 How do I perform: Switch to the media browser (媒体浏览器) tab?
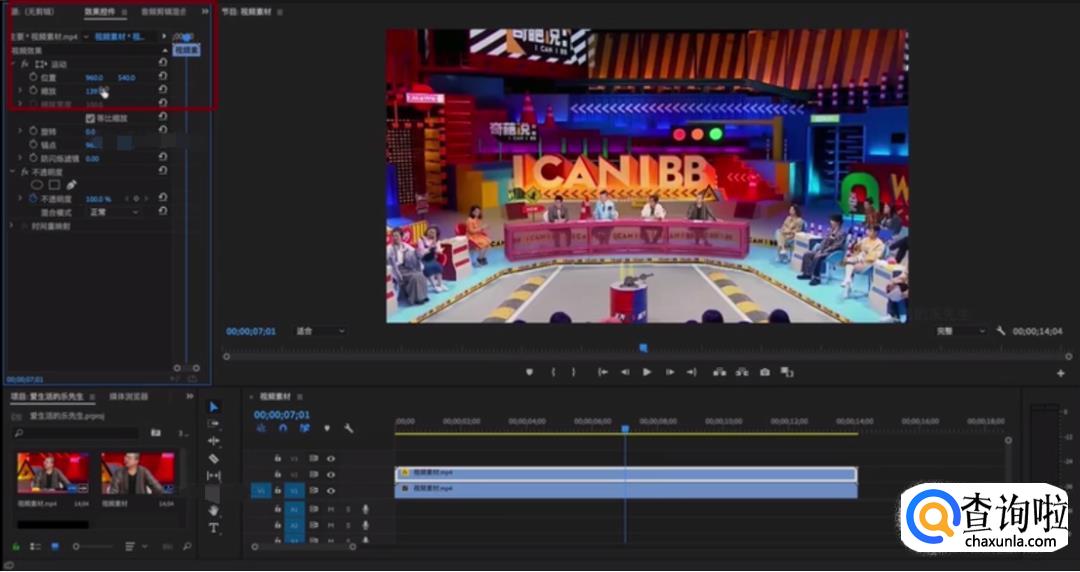(129, 397)
